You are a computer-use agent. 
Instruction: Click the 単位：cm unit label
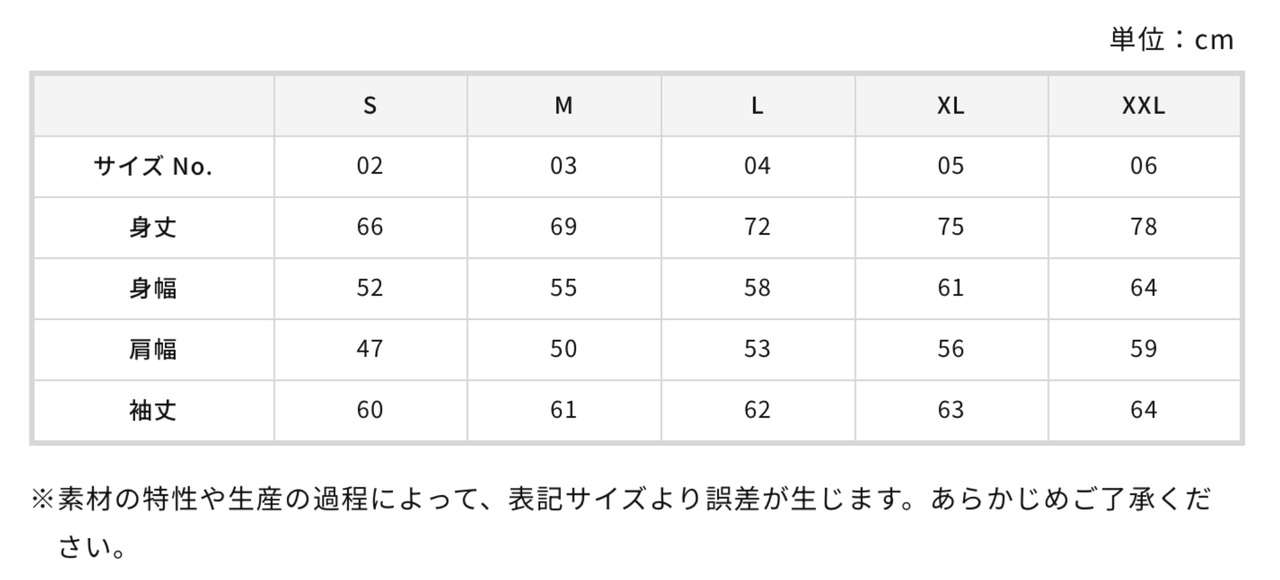point(1172,40)
